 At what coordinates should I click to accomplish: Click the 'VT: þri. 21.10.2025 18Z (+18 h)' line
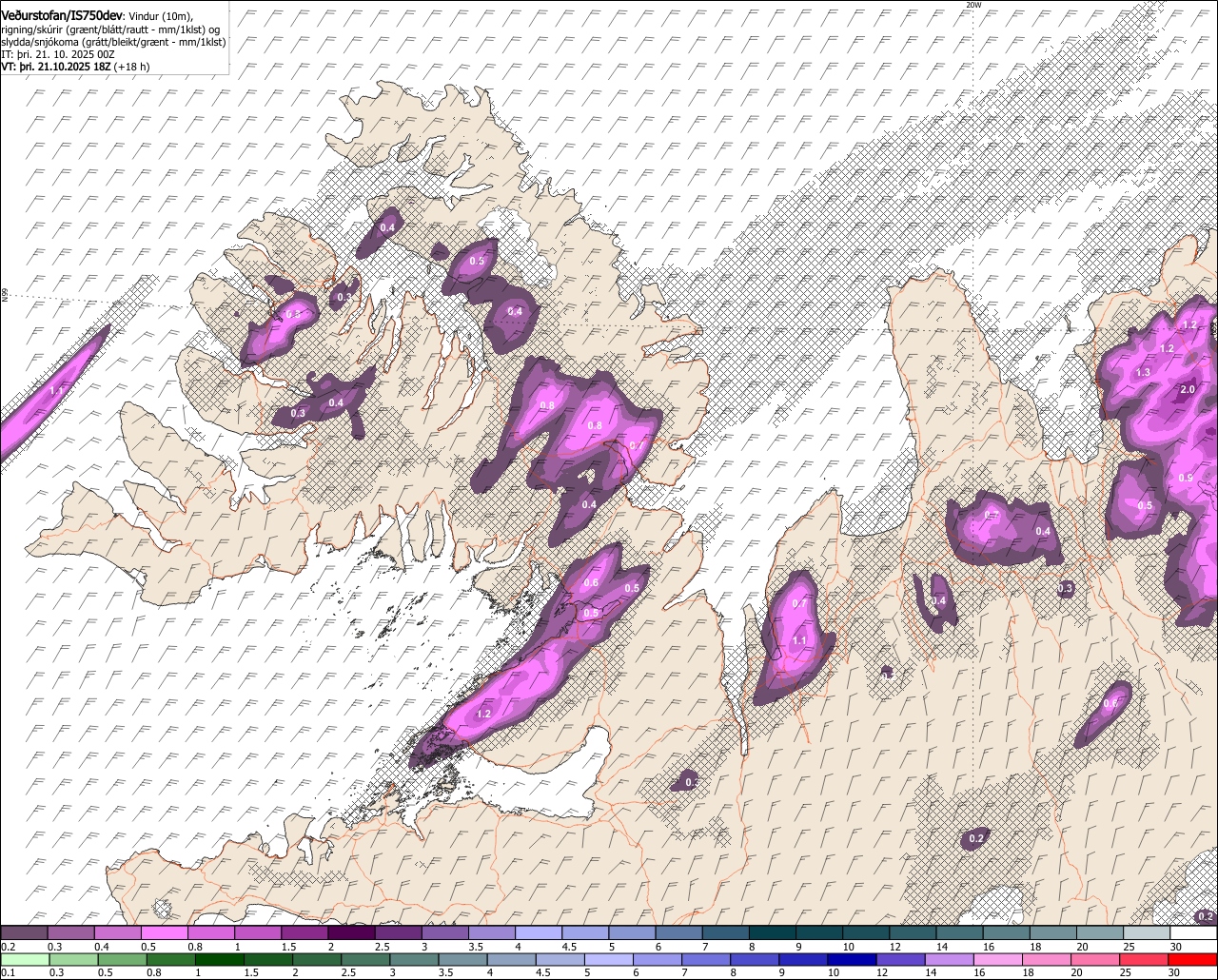(x=75, y=67)
